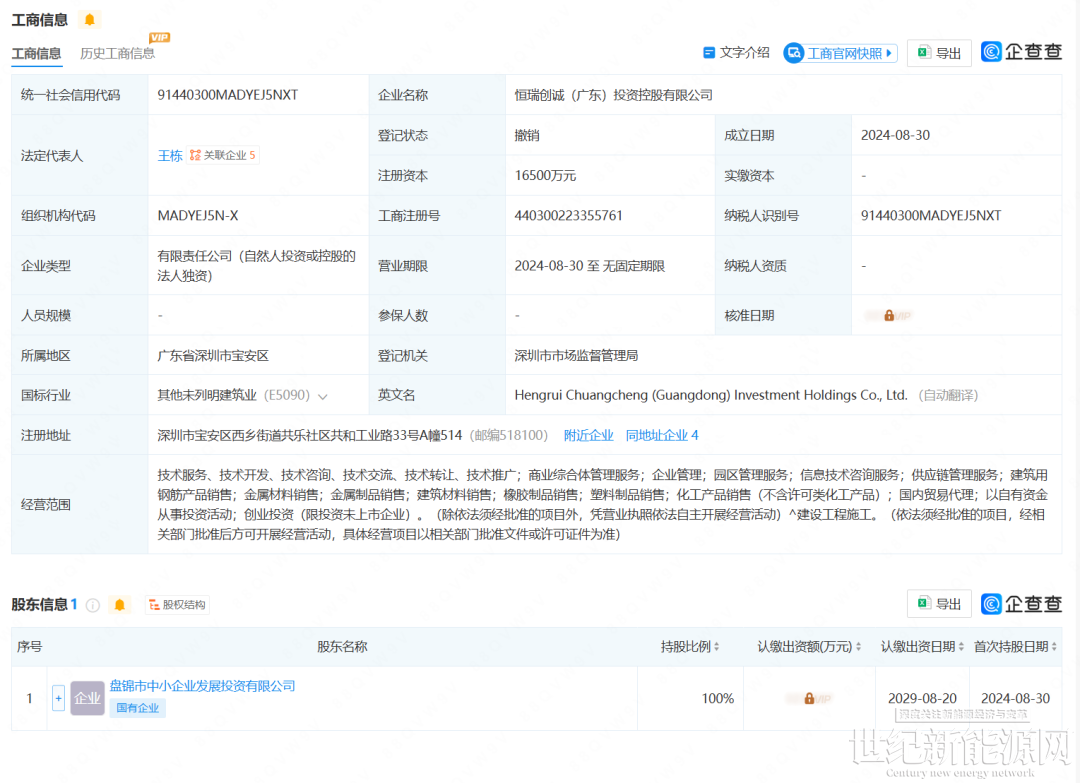Open legal representative 王栋's profile
The height and width of the screenshot is (783, 1080).
[169, 156]
